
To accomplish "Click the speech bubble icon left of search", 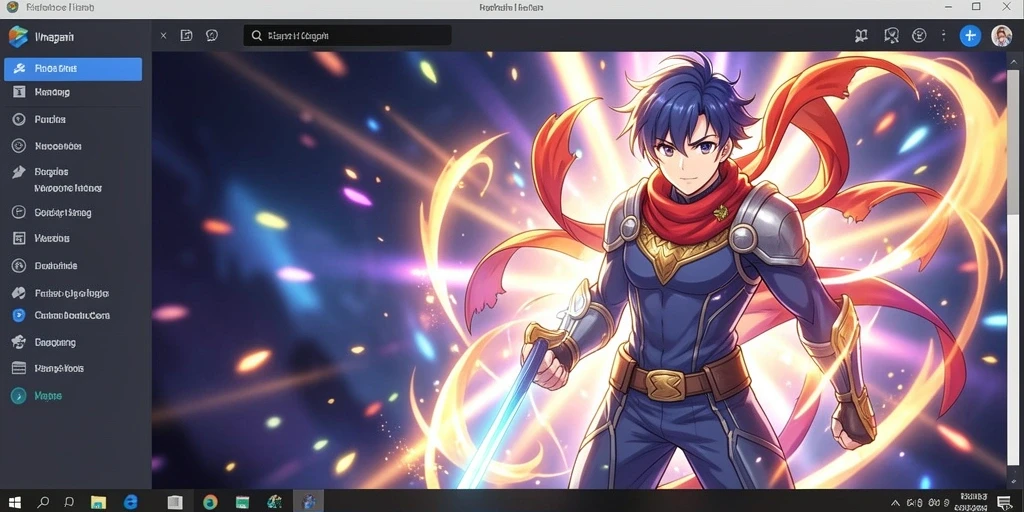I will tap(212, 35).
